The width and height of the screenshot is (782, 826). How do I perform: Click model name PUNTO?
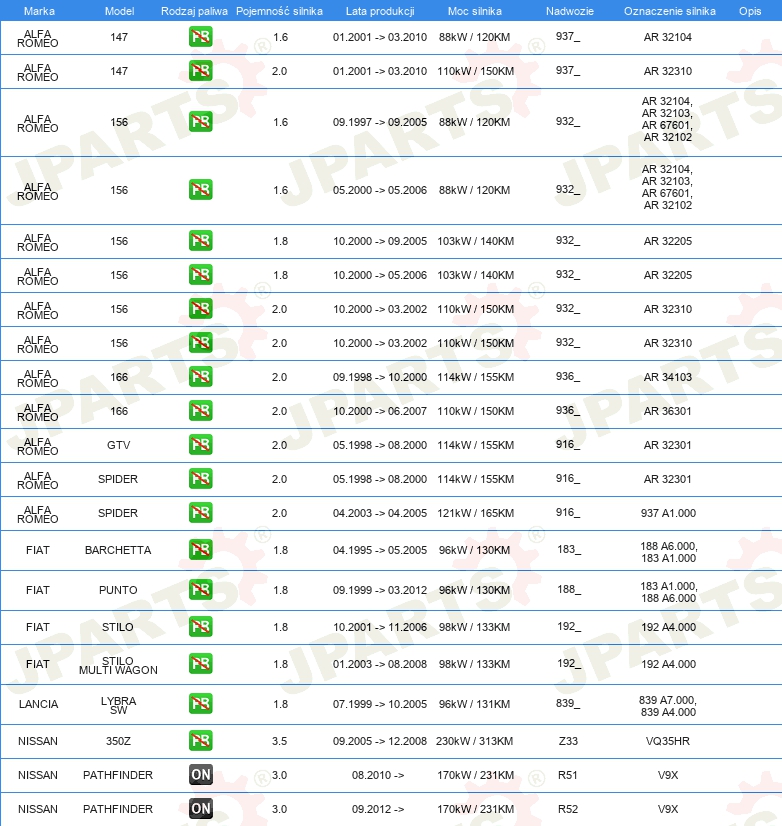118,590
